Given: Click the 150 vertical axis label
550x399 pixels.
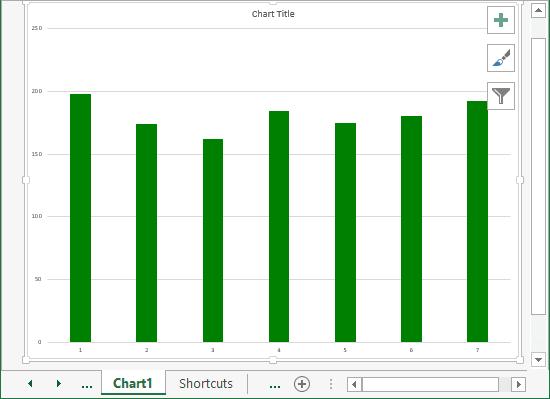Looking at the screenshot, I should [37, 154].
